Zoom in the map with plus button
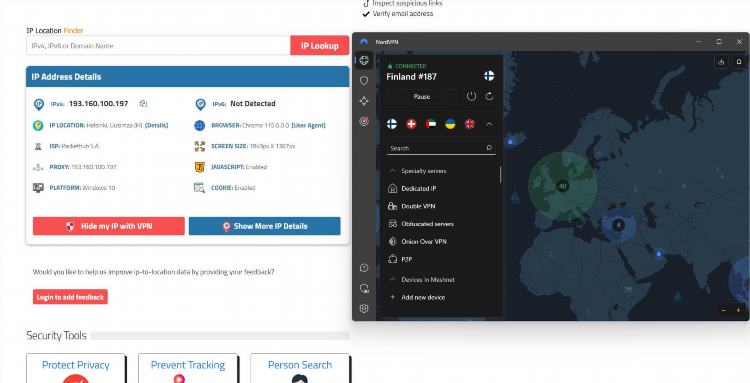 click(738, 310)
